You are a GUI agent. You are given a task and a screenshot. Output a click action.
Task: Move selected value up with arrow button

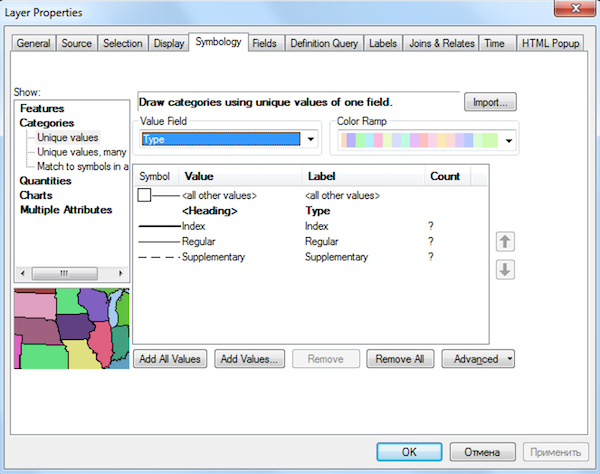[505, 241]
